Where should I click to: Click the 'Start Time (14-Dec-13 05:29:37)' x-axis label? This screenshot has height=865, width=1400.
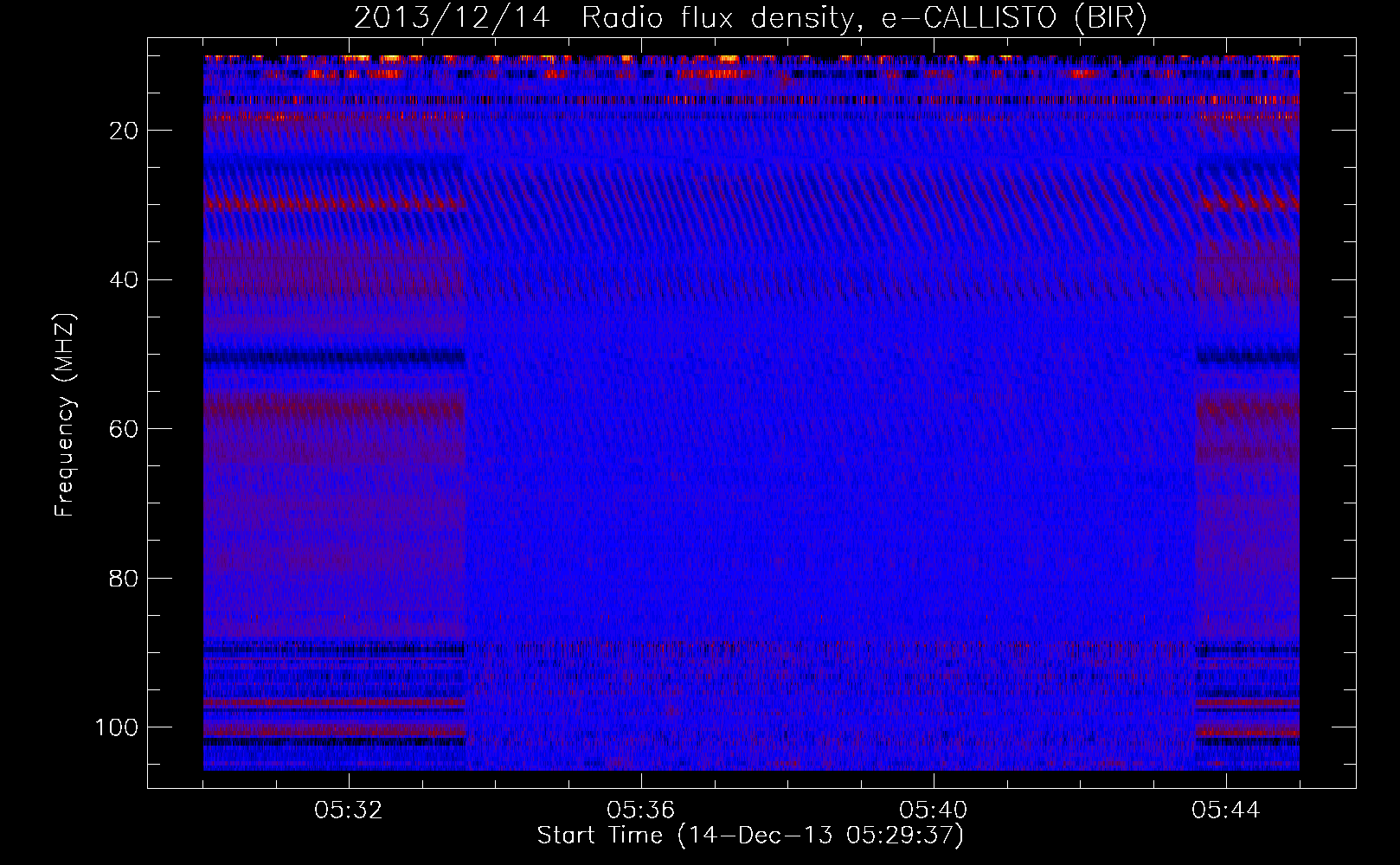click(x=750, y=836)
